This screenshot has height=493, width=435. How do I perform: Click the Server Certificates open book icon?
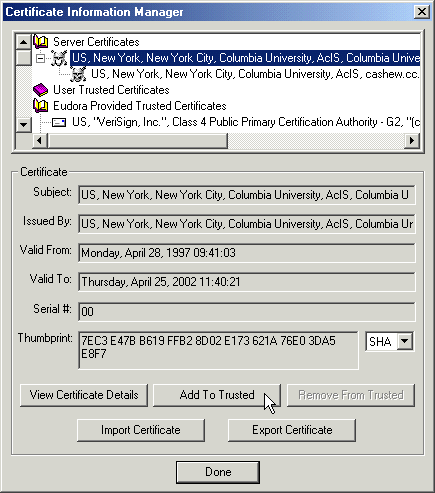tap(41, 42)
